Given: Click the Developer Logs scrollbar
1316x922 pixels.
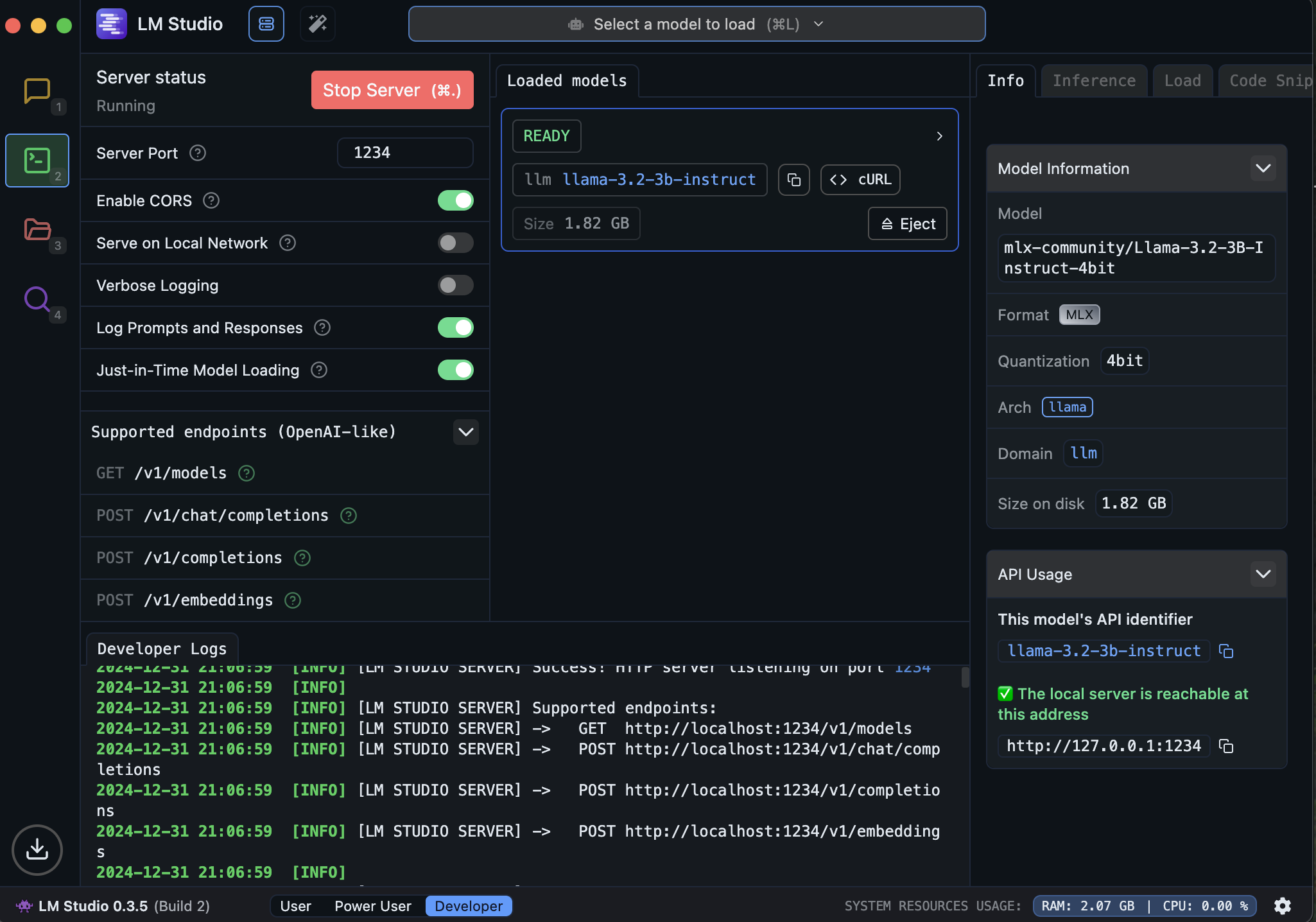Looking at the screenshot, I should [965, 677].
